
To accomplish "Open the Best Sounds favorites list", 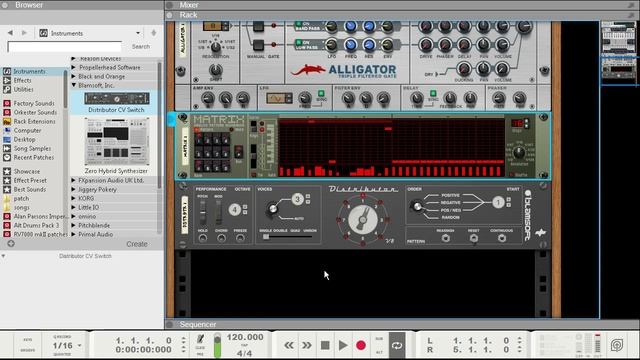I will (30, 189).
